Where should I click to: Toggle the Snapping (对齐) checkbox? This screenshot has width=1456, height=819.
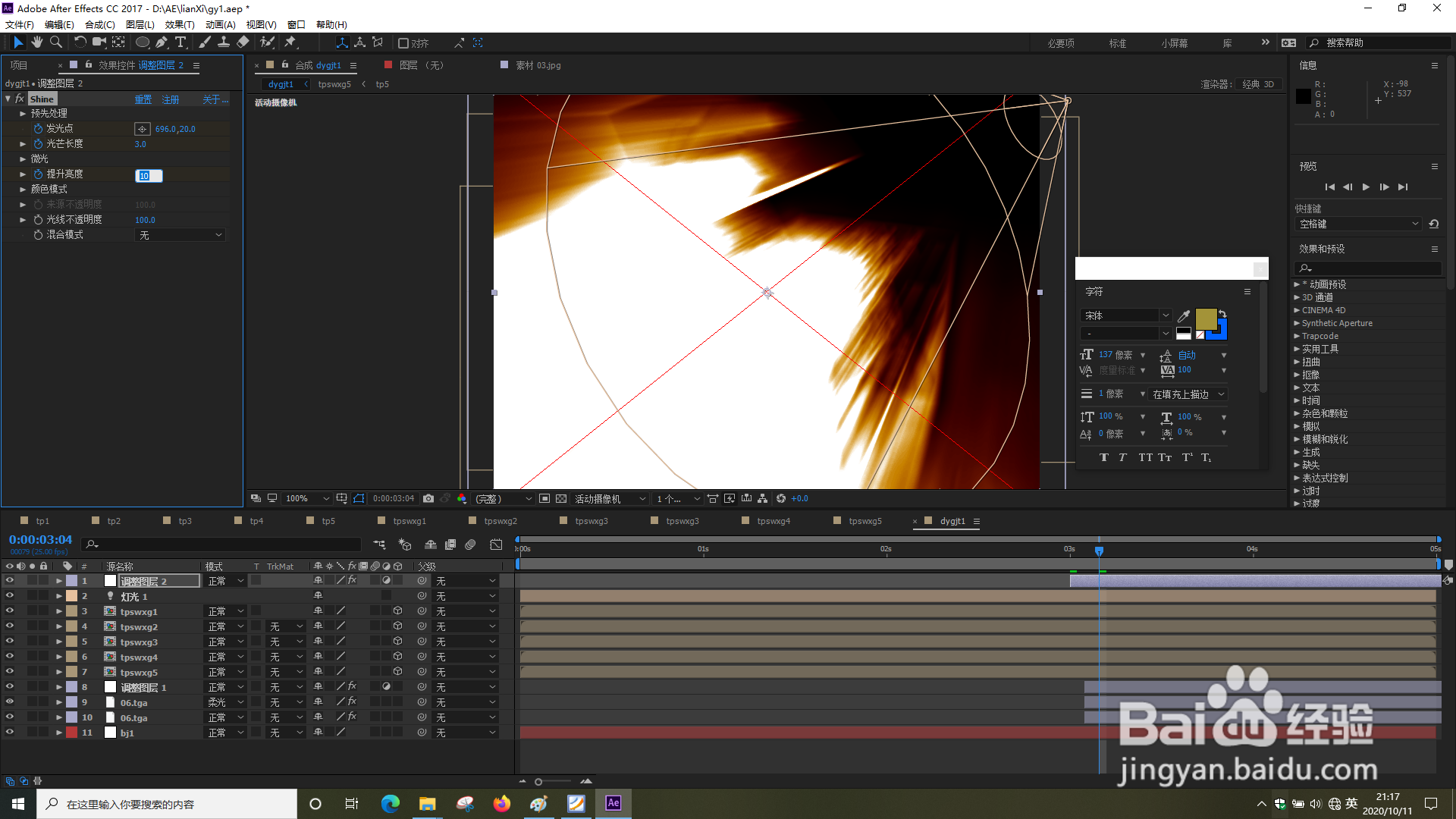pos(403,43)
